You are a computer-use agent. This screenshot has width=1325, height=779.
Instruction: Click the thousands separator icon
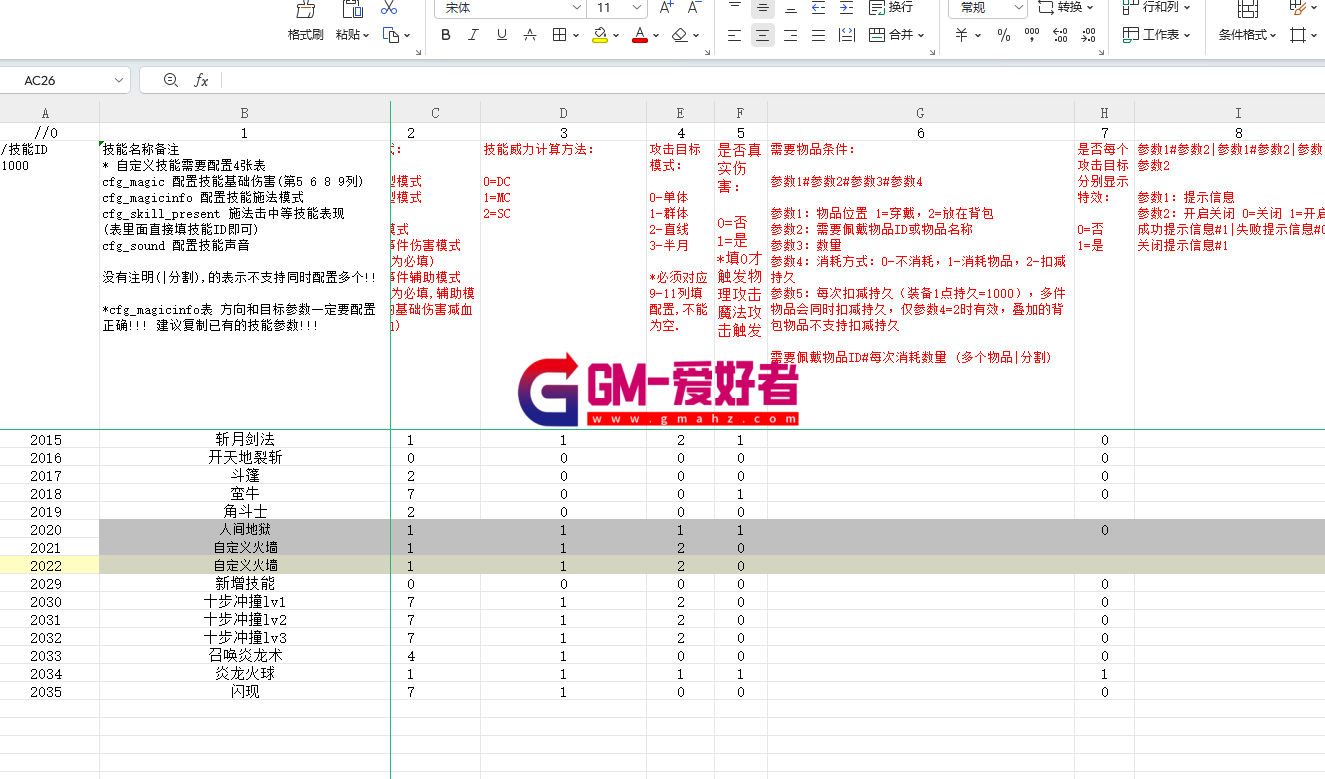pyautogui.click(x=1032, y=35)
